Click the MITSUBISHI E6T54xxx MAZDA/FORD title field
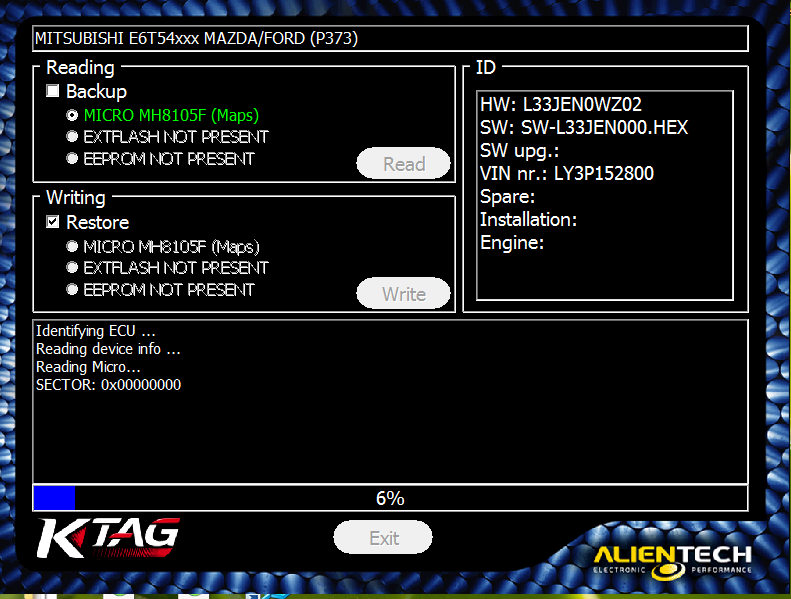This screenshot has height=599, width=791. point(390,38)
